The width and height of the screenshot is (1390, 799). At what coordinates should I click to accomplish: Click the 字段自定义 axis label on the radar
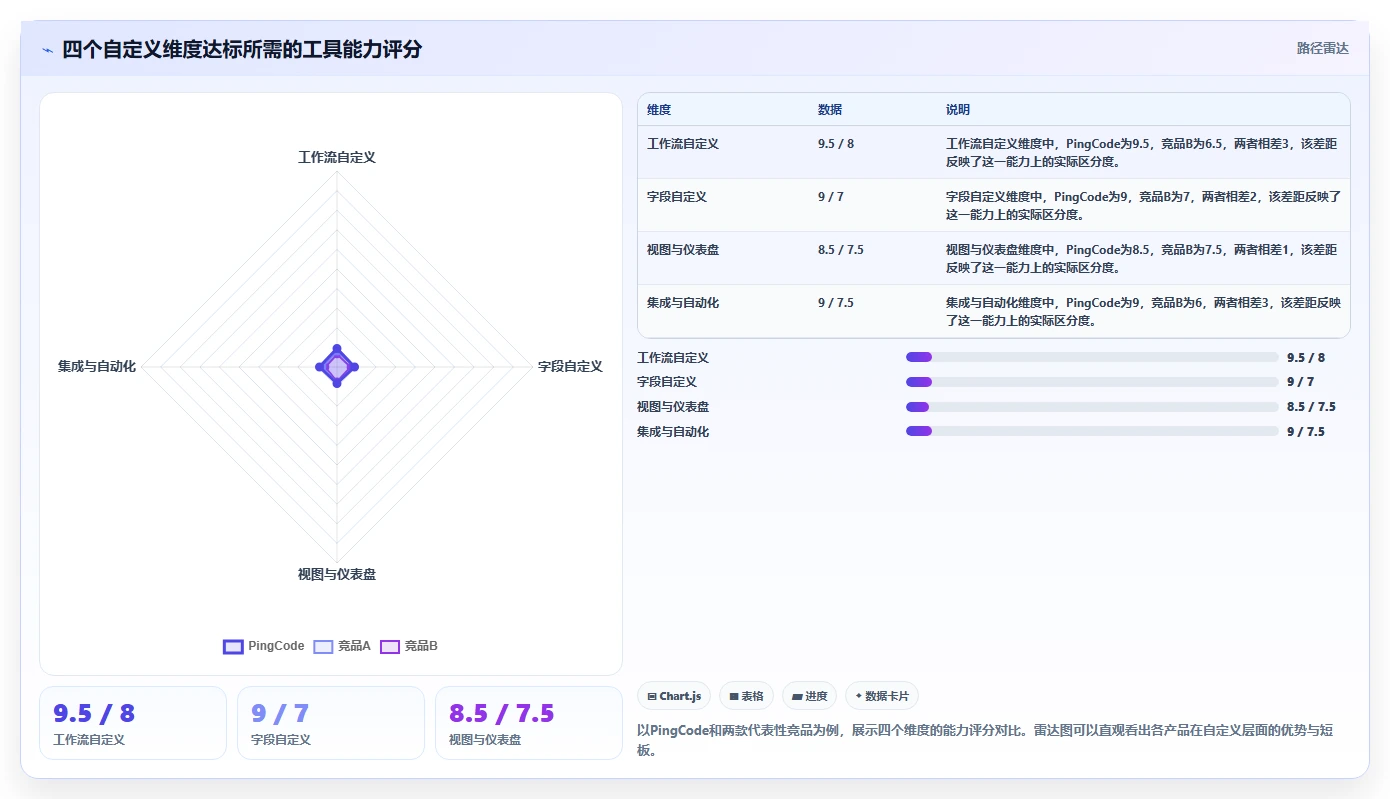570,367
